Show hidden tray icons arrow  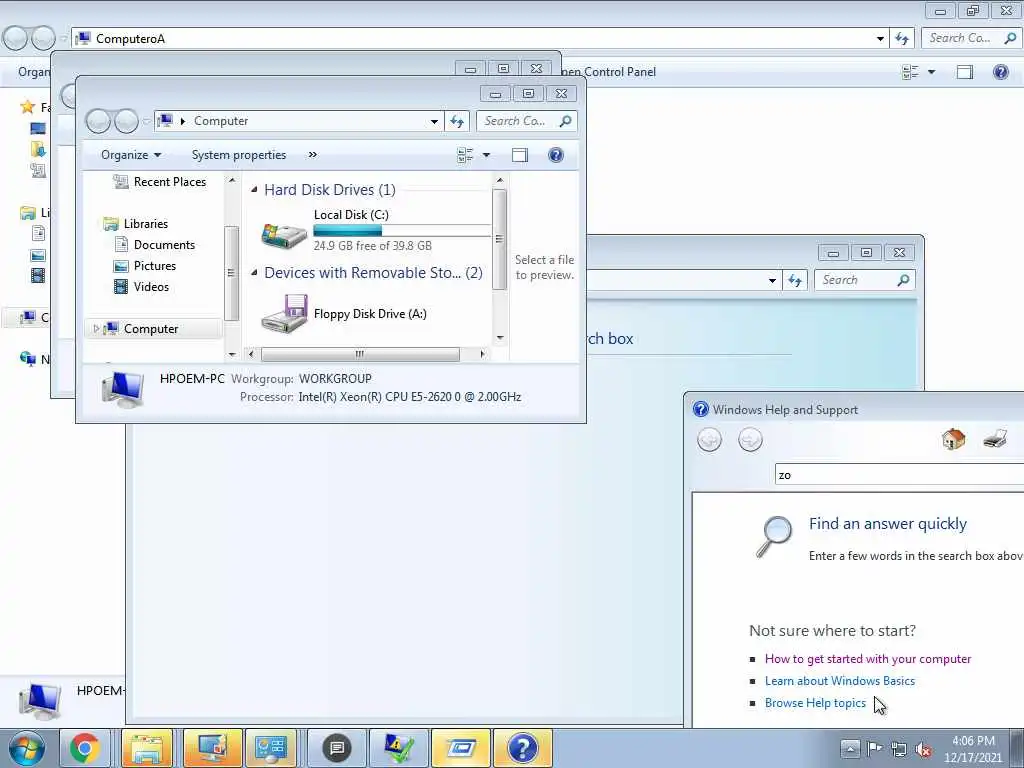pos(850,748)
